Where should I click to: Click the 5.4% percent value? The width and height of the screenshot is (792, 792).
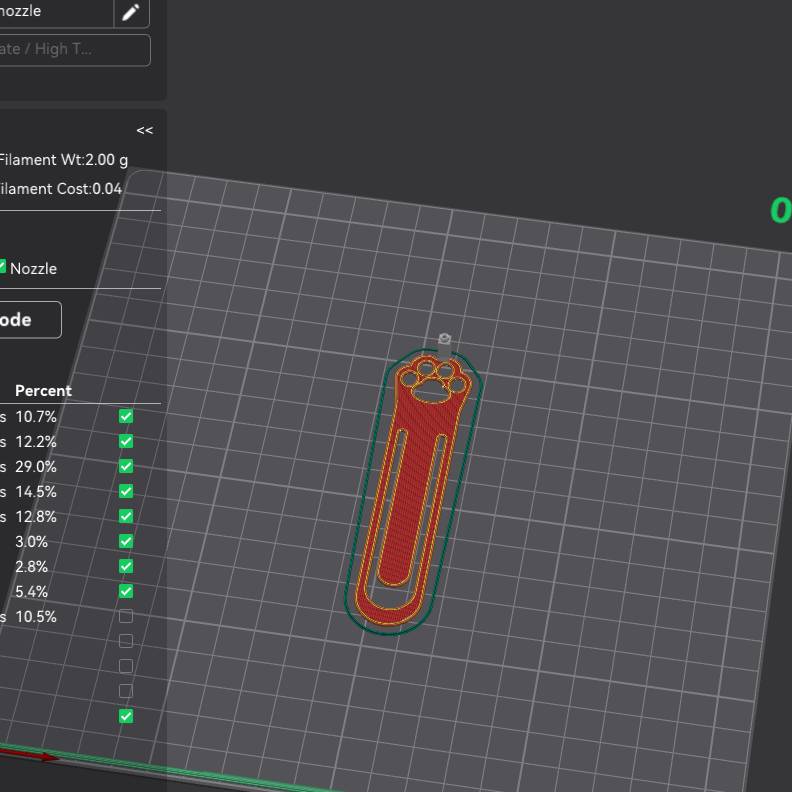tap(31, 591)
